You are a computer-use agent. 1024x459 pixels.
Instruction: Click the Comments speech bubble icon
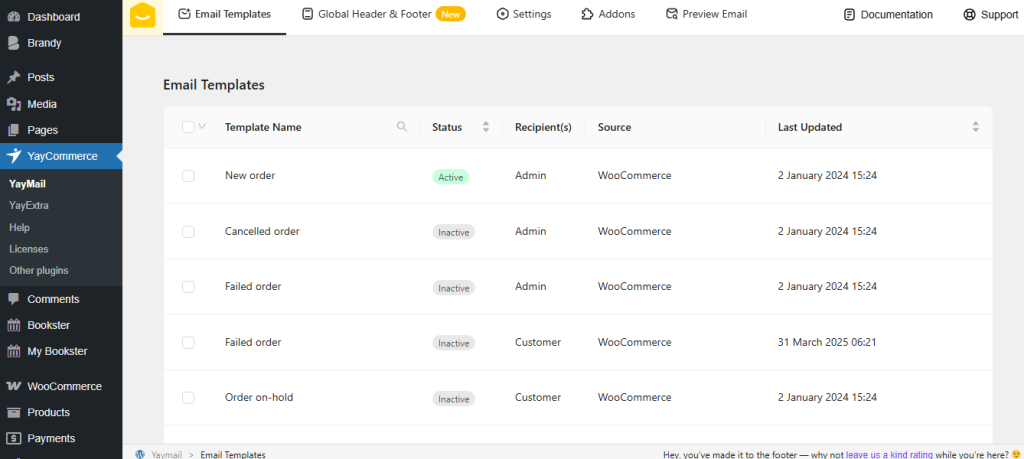click(13, 299)
